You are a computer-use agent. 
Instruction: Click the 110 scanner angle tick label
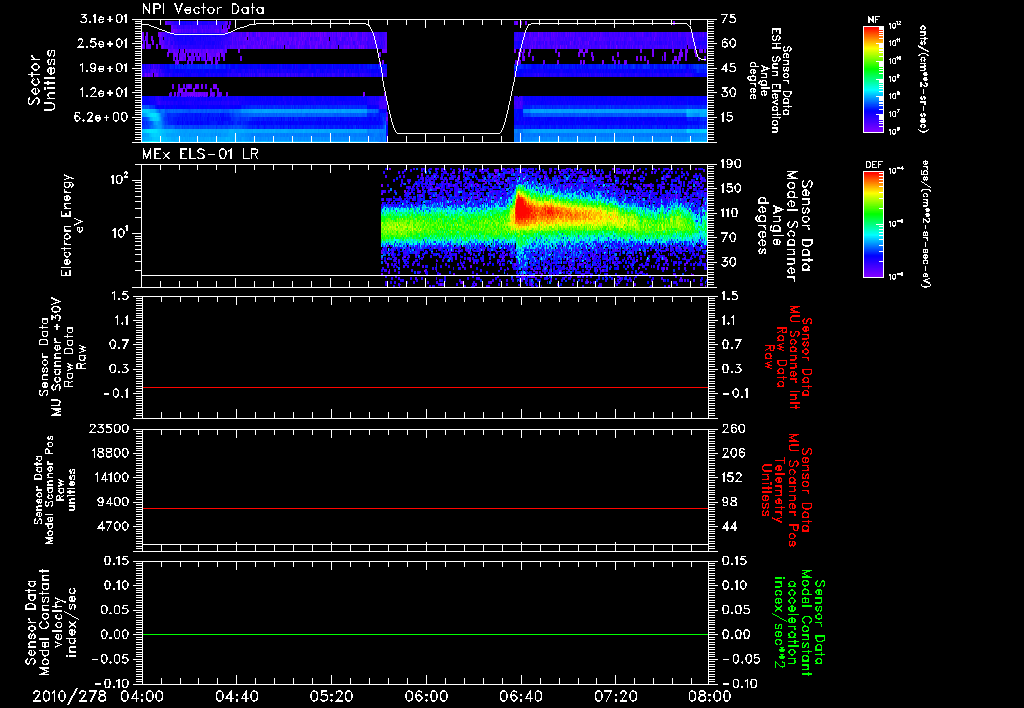pyautogui.click(x=731, y=213)
